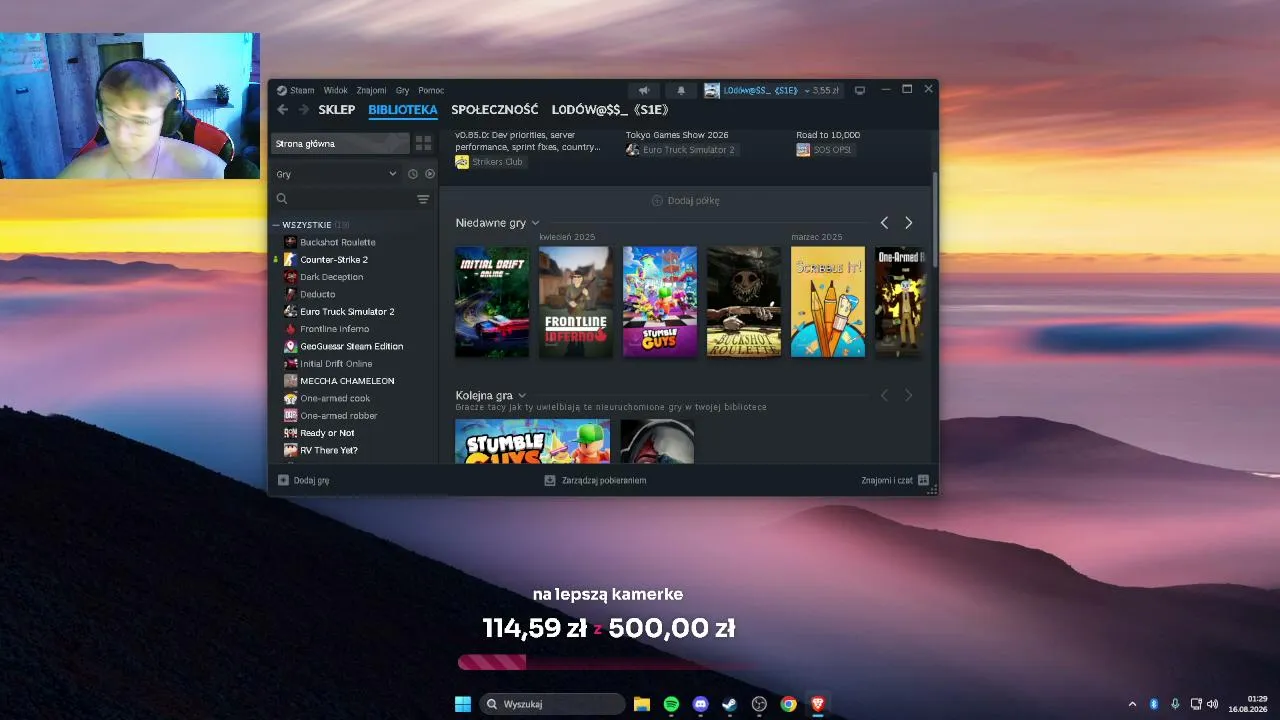Switch library to grid collections view

[423, 143]
